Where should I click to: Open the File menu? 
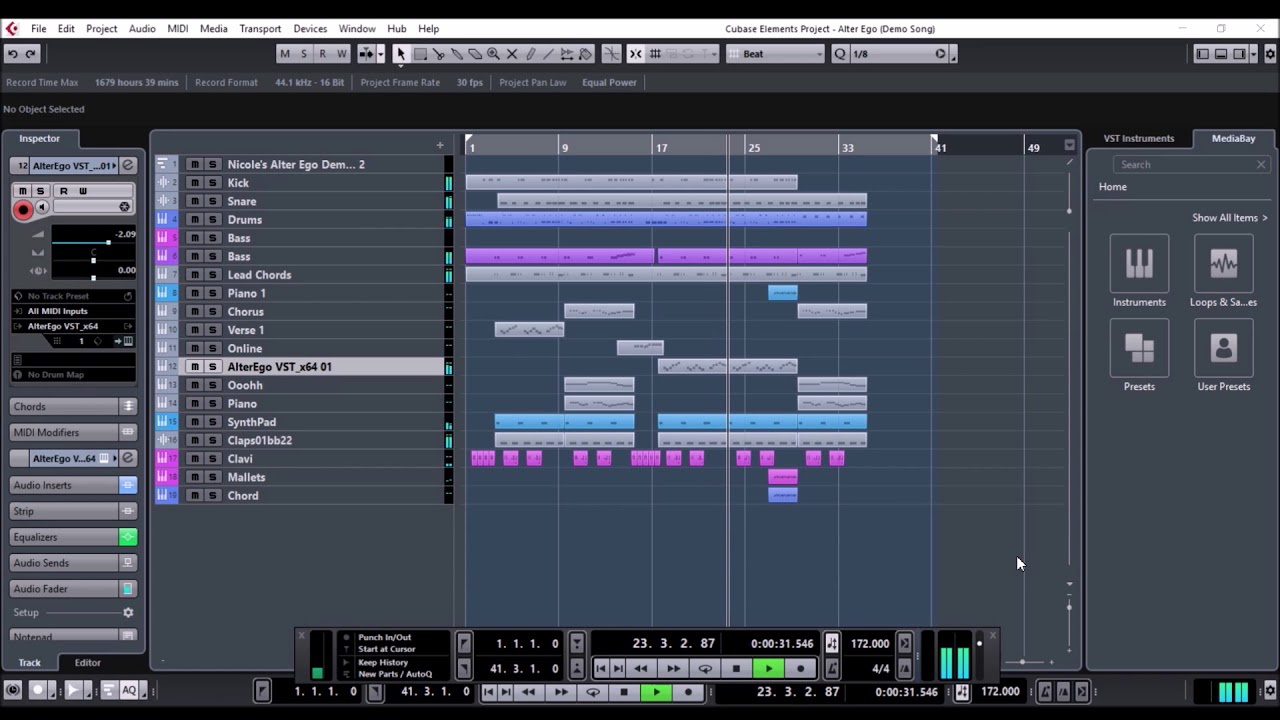(x=38, y=29)
